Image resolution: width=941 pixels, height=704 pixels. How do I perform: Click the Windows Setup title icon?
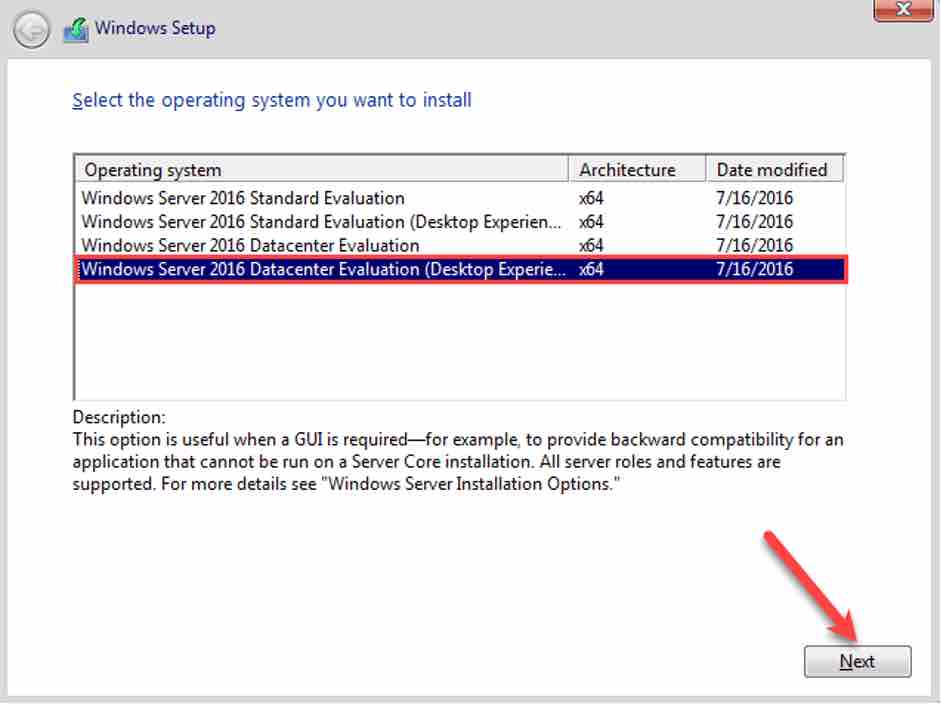pos(75,30)
